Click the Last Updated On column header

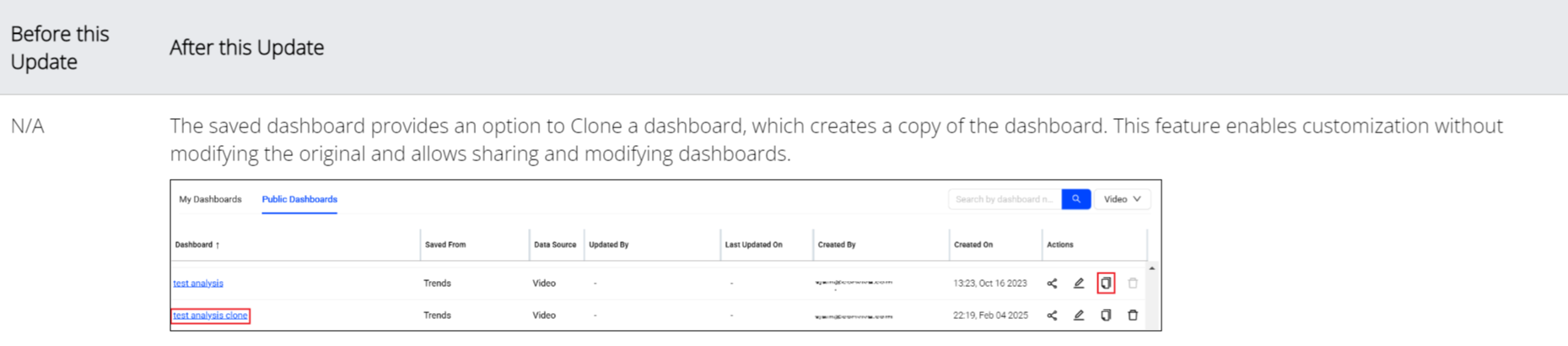754,245
